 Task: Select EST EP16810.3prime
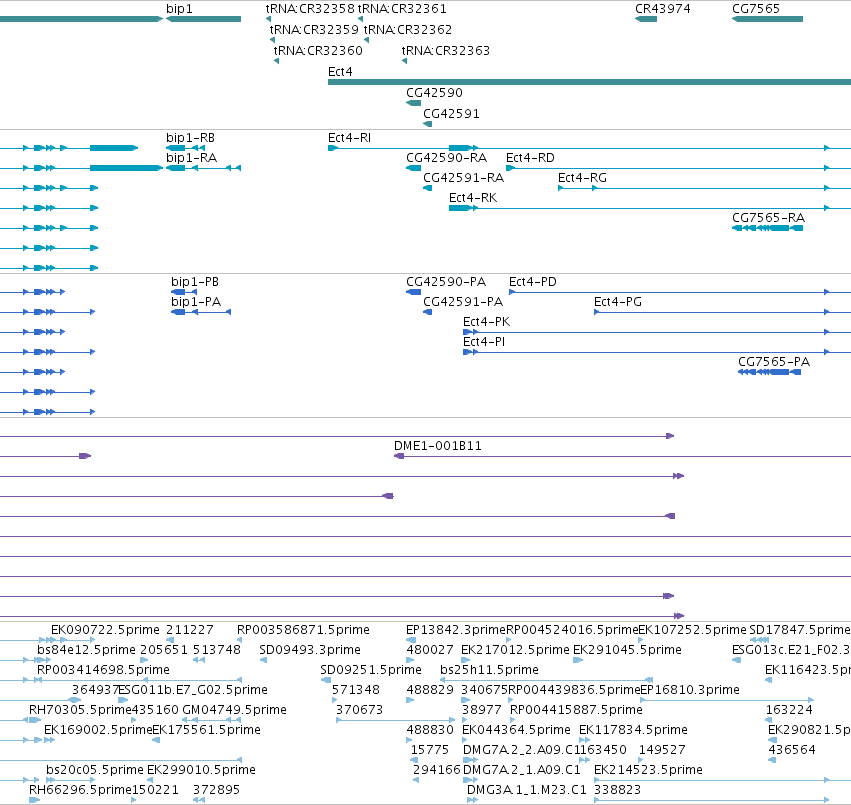[x=690, y=690]
